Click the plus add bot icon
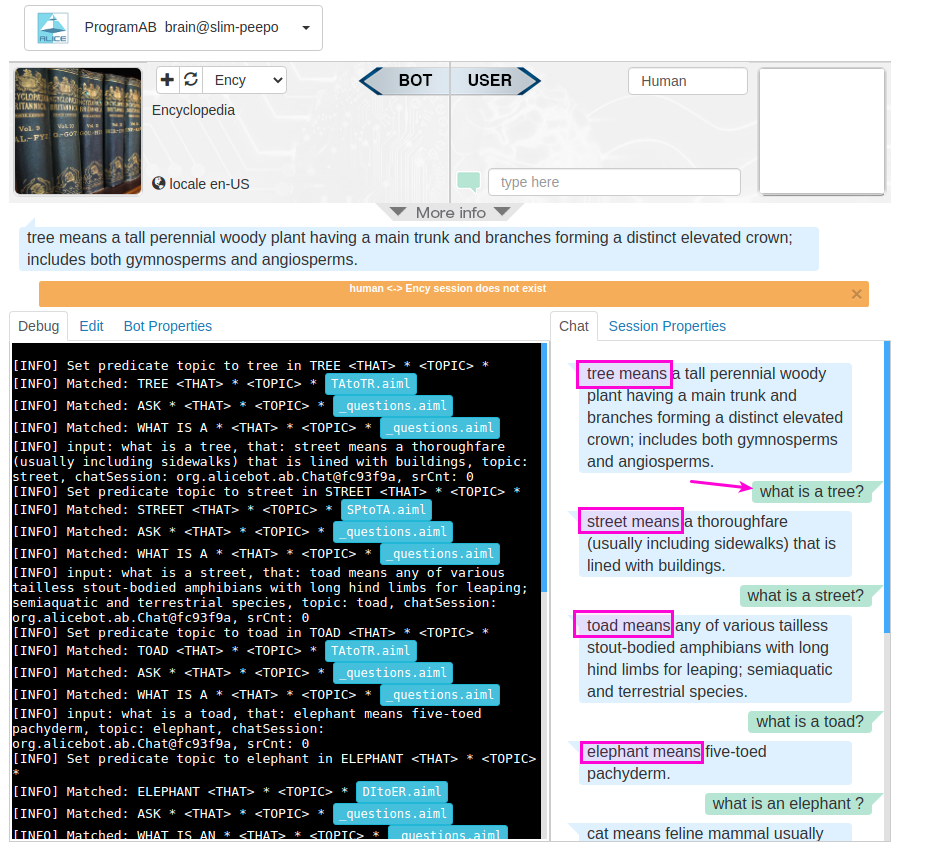 click(x=168, y=80)
